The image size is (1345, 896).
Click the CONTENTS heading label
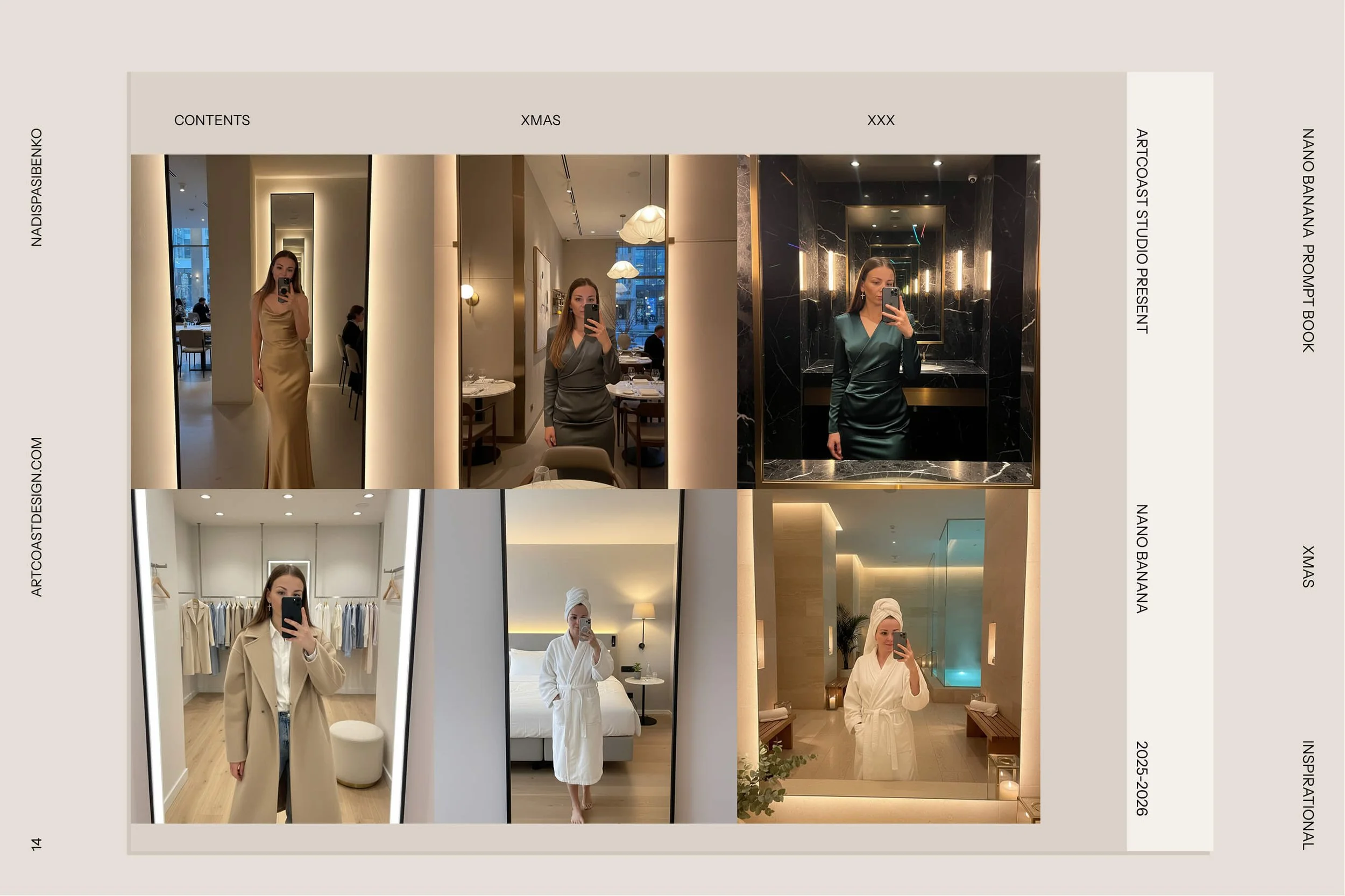click(x=211, y=120)
